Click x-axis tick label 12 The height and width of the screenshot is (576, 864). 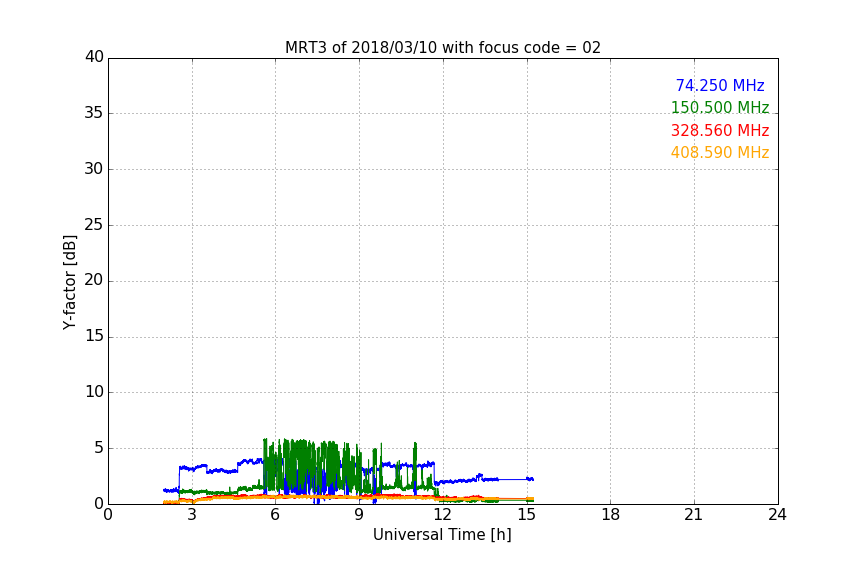[x=443, y=515]
